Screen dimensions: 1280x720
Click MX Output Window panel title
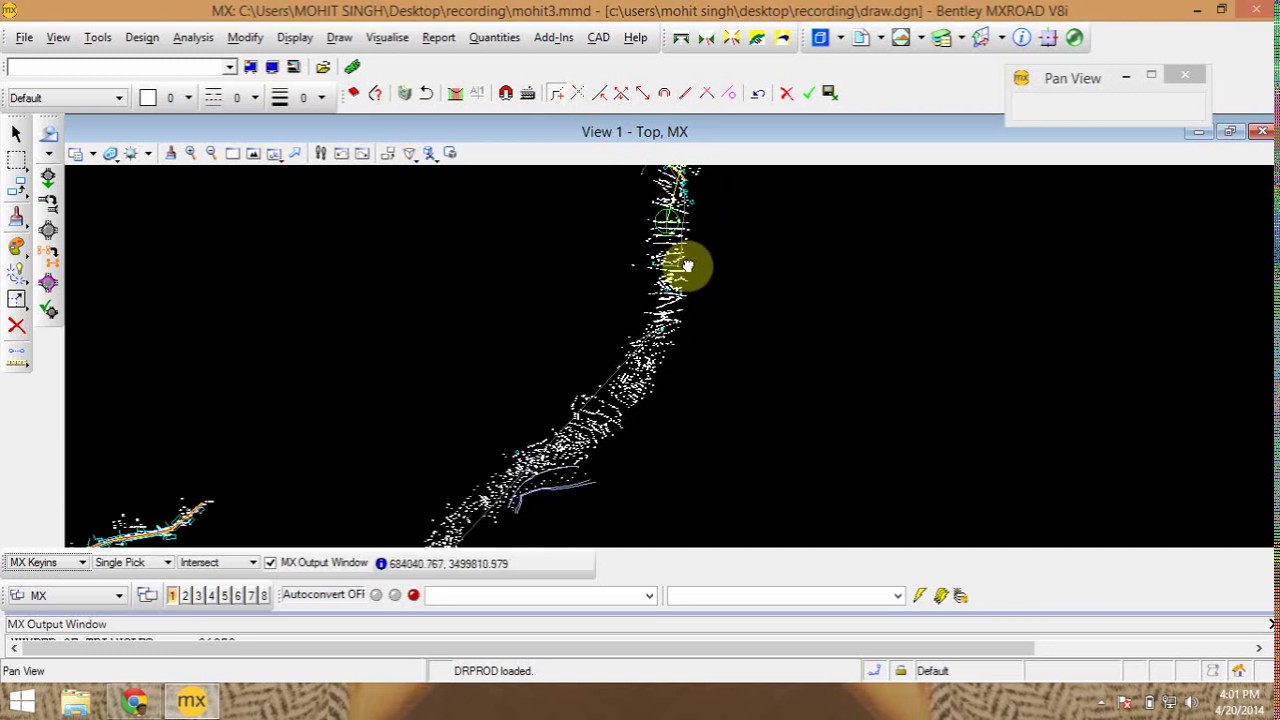(57, 624)
